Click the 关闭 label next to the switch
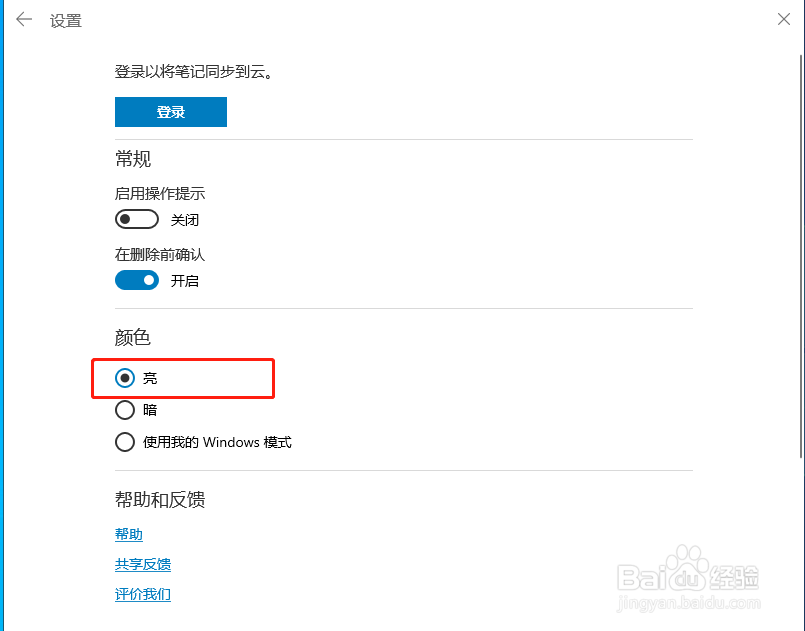 tap(185, 219)
